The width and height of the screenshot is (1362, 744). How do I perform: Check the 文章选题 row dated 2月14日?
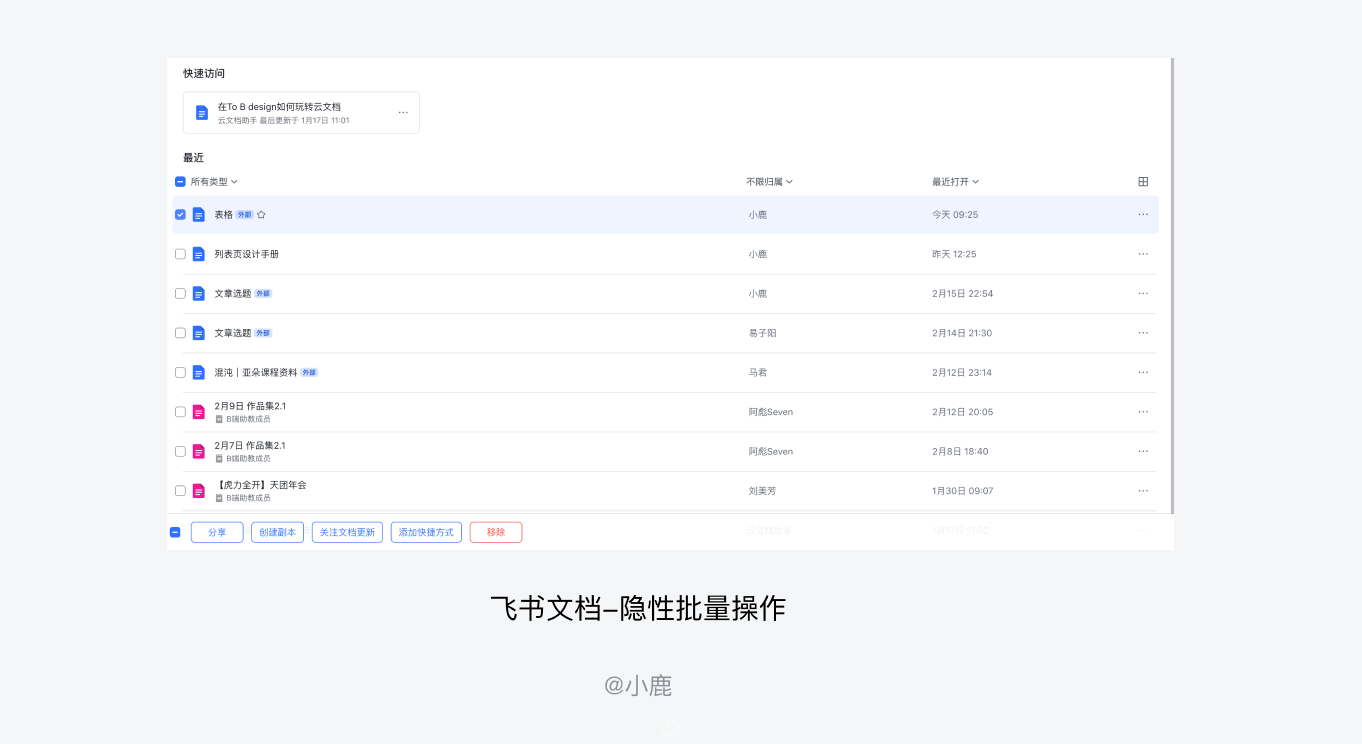tap(180, 333)
